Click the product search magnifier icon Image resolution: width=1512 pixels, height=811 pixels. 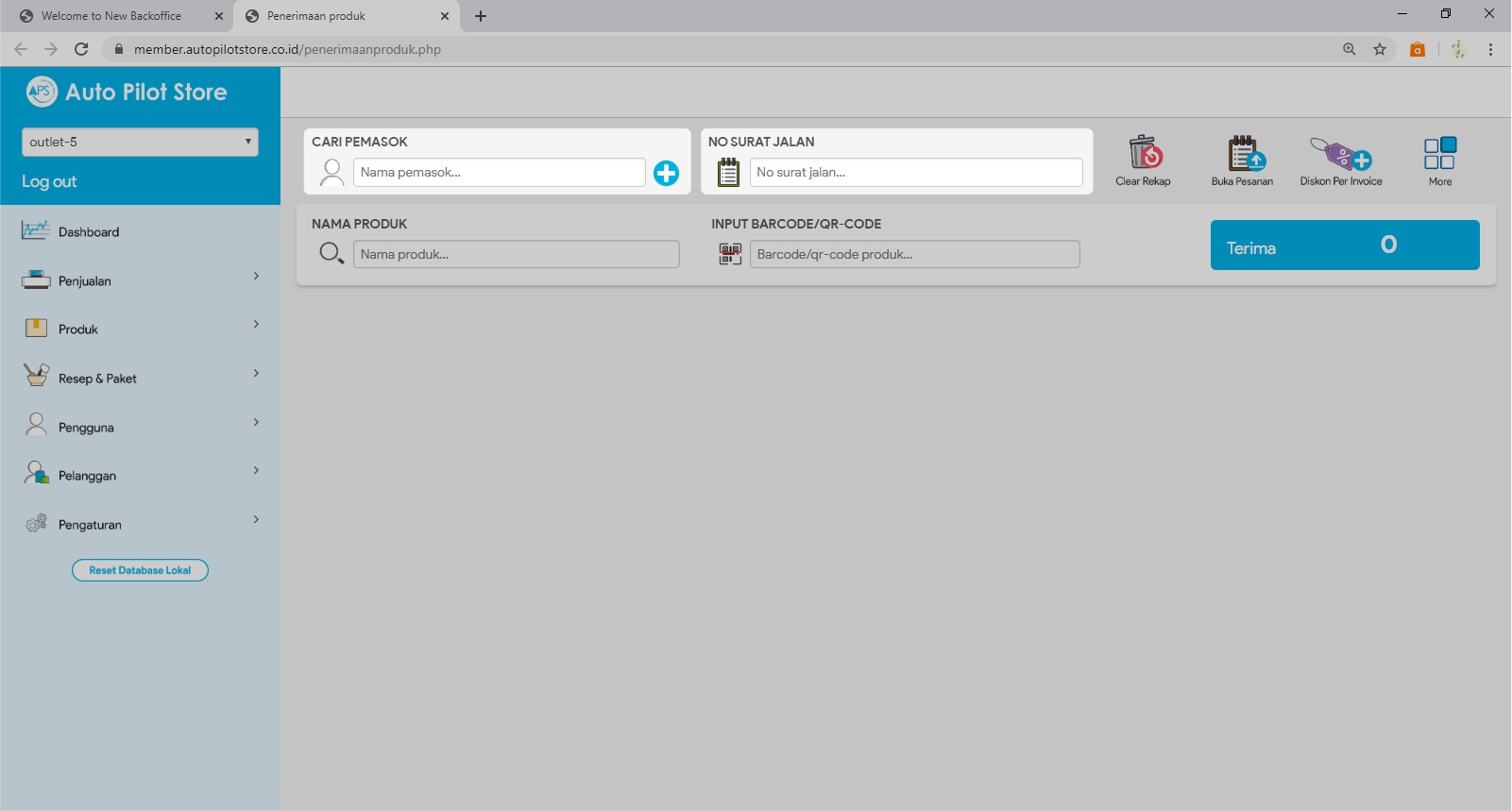[x=331, y=253]
